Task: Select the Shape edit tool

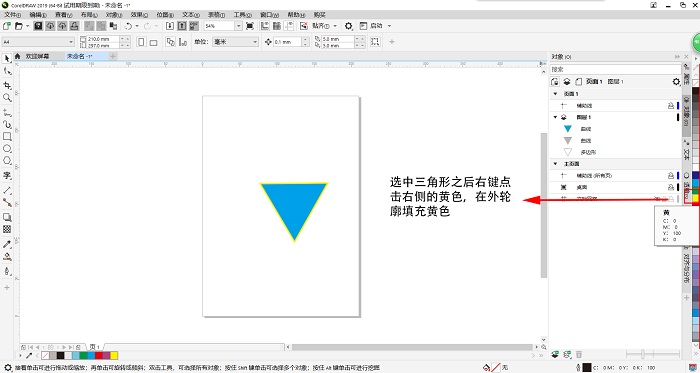Action: coord(7,71)
